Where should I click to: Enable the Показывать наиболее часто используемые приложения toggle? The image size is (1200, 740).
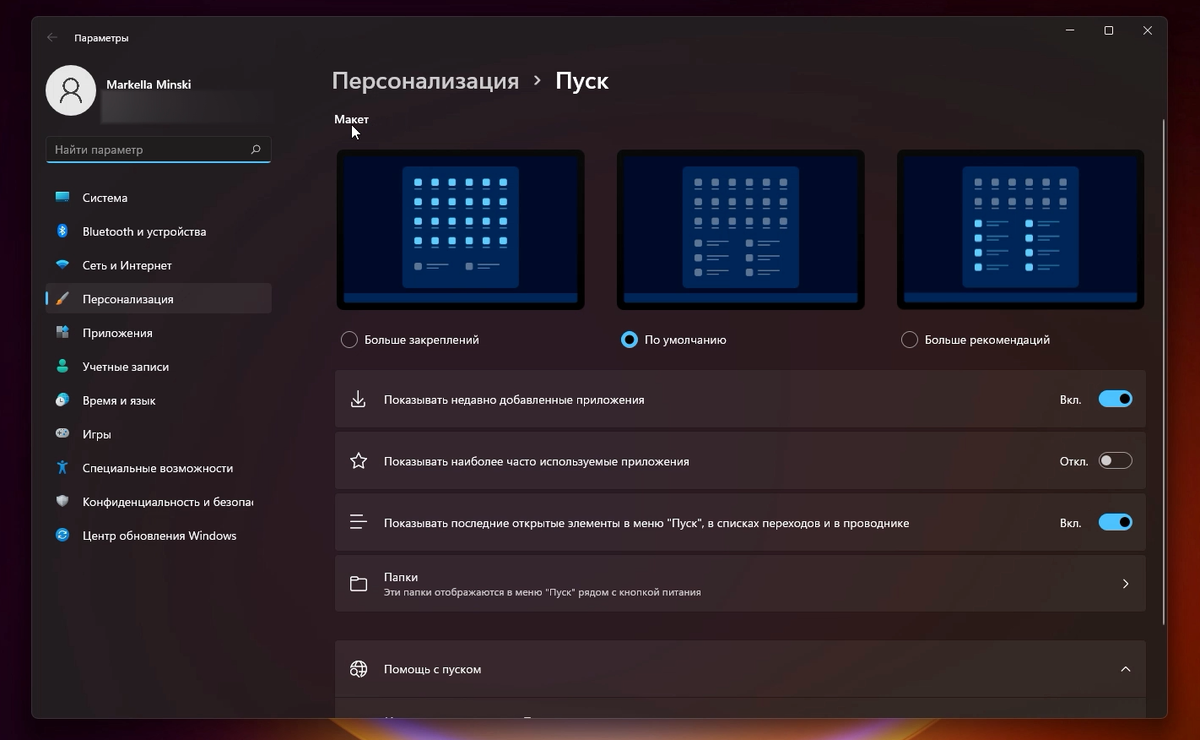tap(1115, 460)
